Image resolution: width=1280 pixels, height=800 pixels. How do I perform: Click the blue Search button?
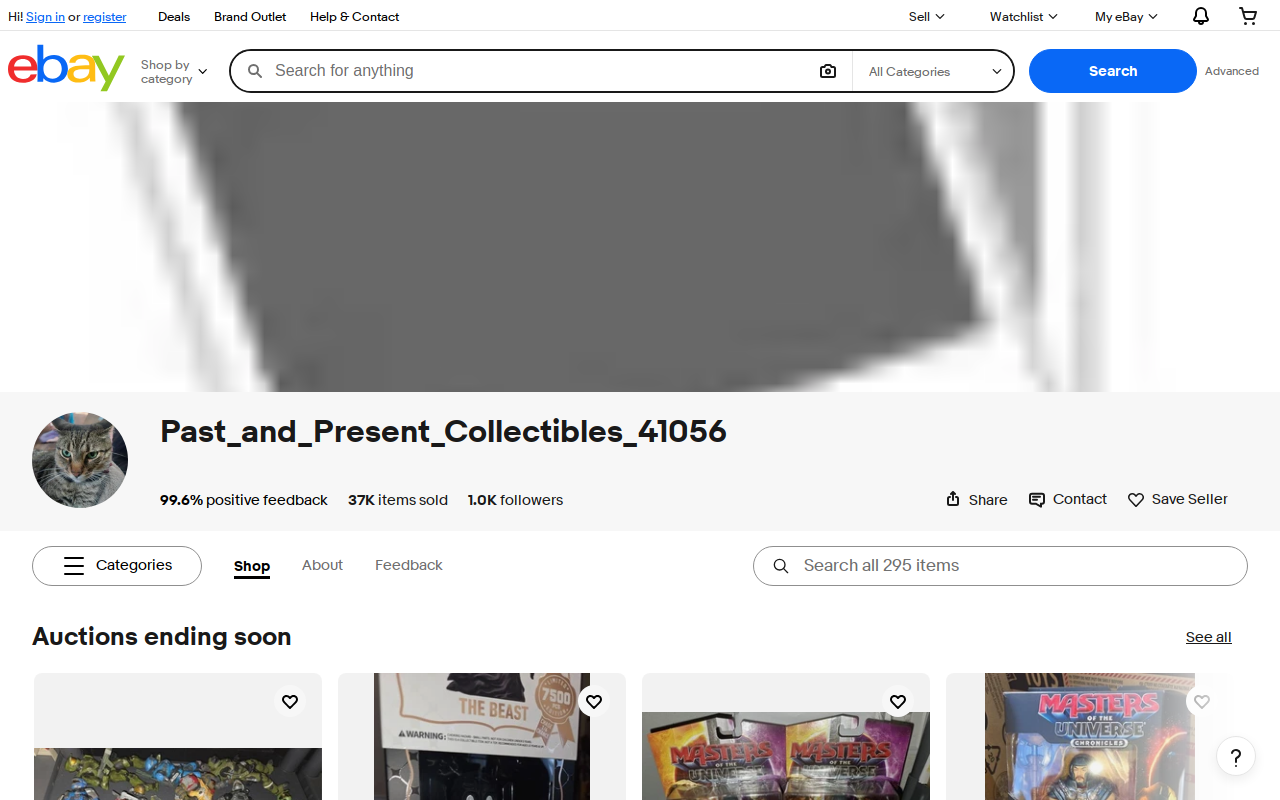[x=1113, y=71]
